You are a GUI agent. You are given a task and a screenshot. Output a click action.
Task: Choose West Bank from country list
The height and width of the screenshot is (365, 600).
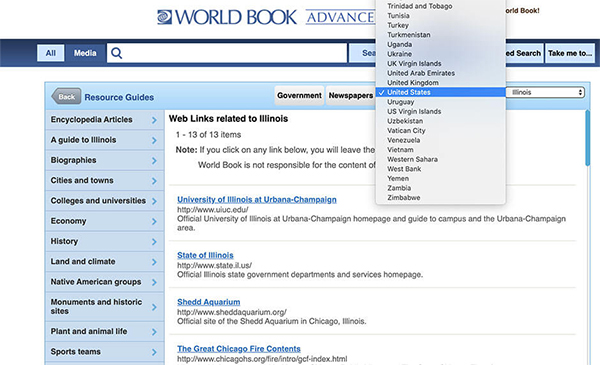[441, 169]
